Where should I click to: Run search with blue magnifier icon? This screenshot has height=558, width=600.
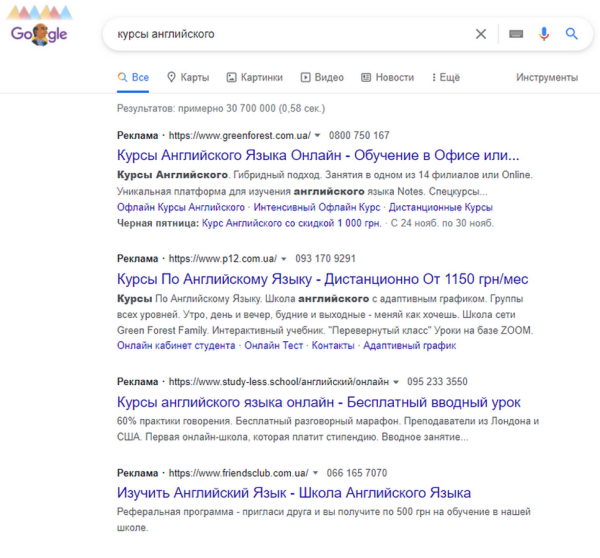(572, 34)
